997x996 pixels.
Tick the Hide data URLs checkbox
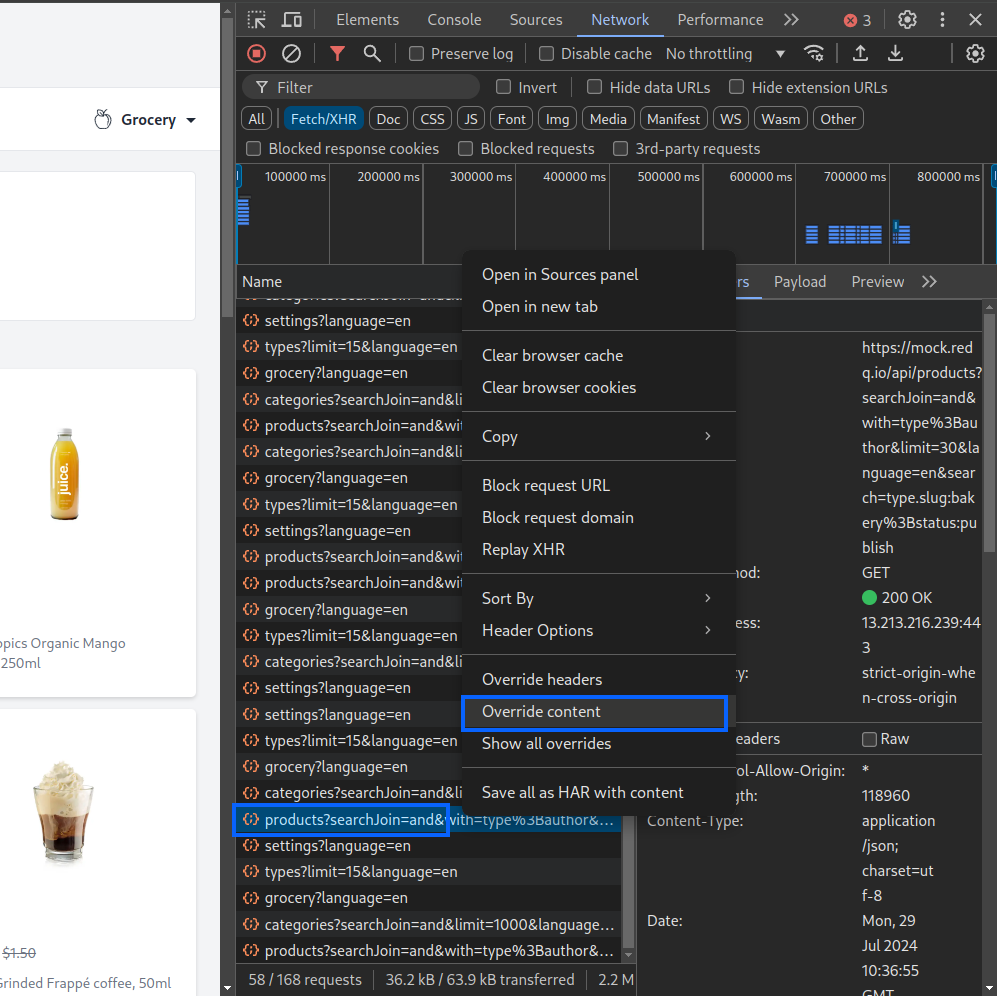tap(595, 87)
